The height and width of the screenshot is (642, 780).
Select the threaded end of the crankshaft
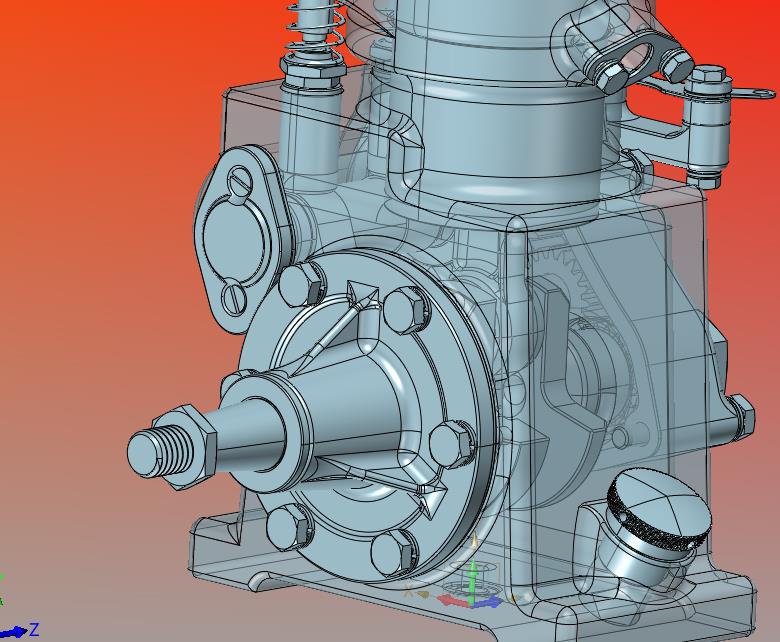pos(158,453)
